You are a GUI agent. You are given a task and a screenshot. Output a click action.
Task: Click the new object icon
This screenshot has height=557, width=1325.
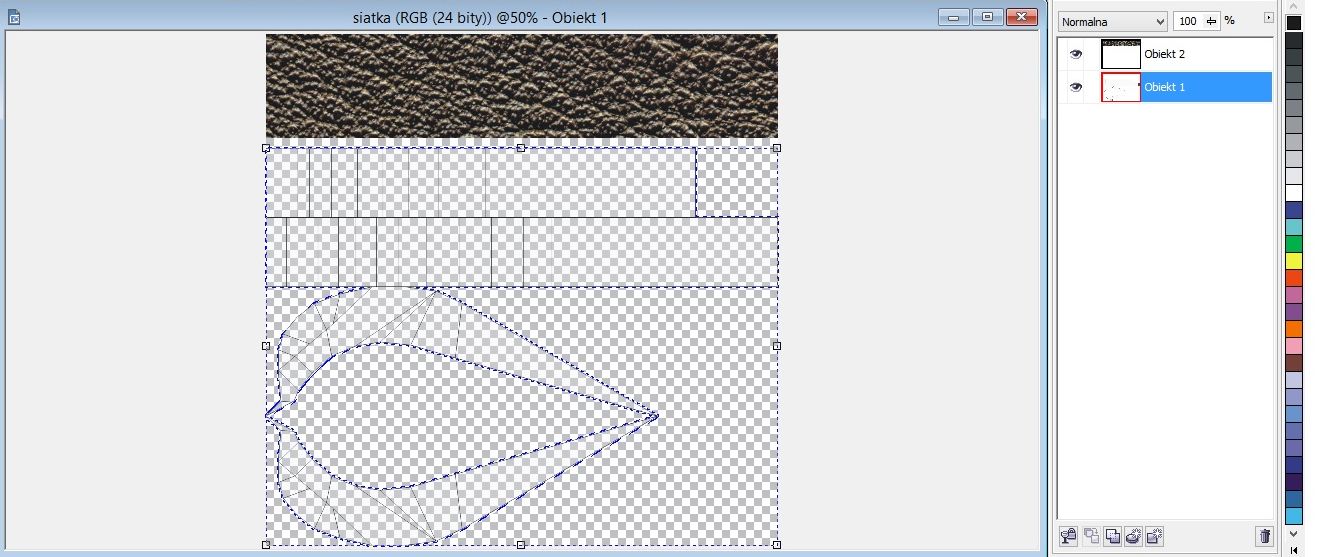click(1154, 537)
